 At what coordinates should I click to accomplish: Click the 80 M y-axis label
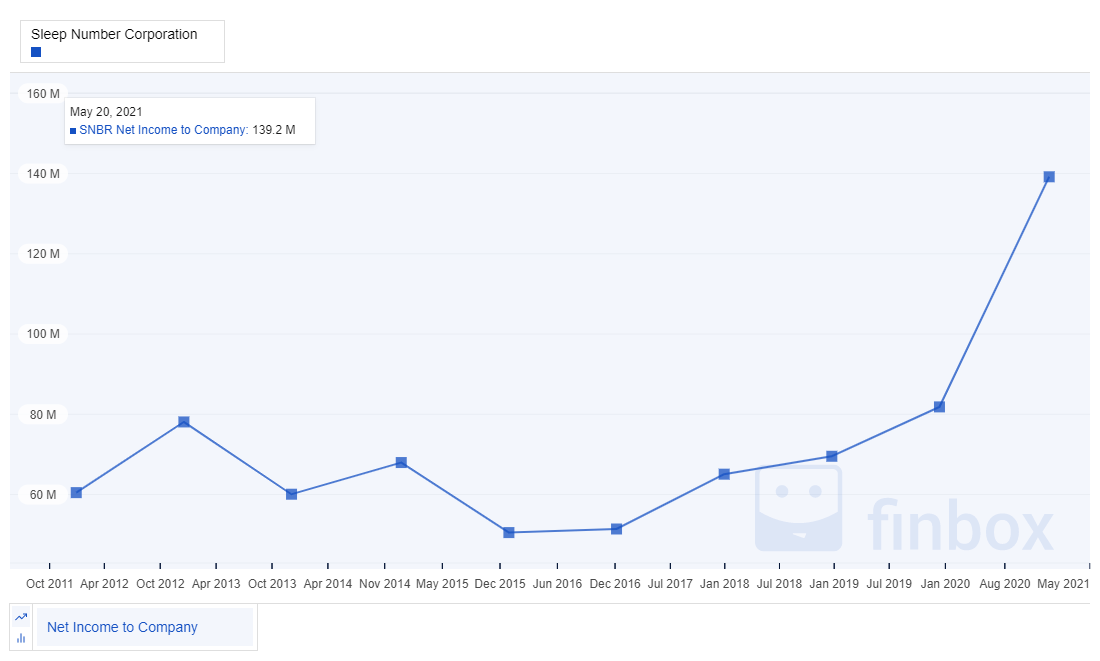tap(43, 414)
